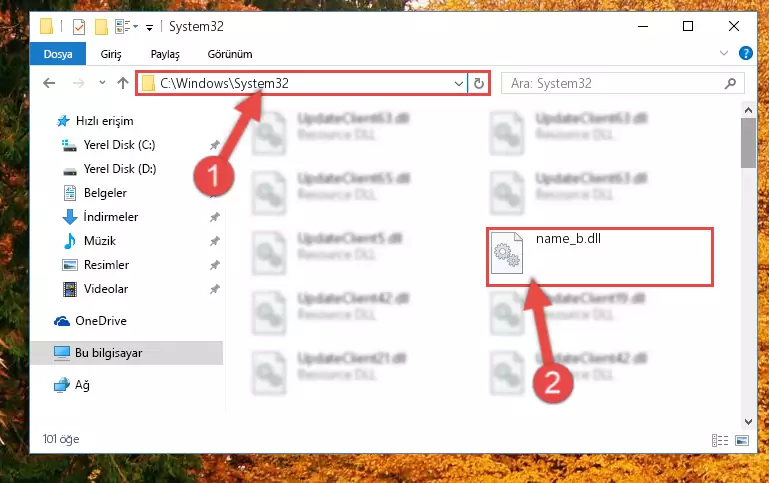Viewport: 769px width, 483px height.
Task: Click pin icon next to Müzik
Action: (x=215, y=241)
